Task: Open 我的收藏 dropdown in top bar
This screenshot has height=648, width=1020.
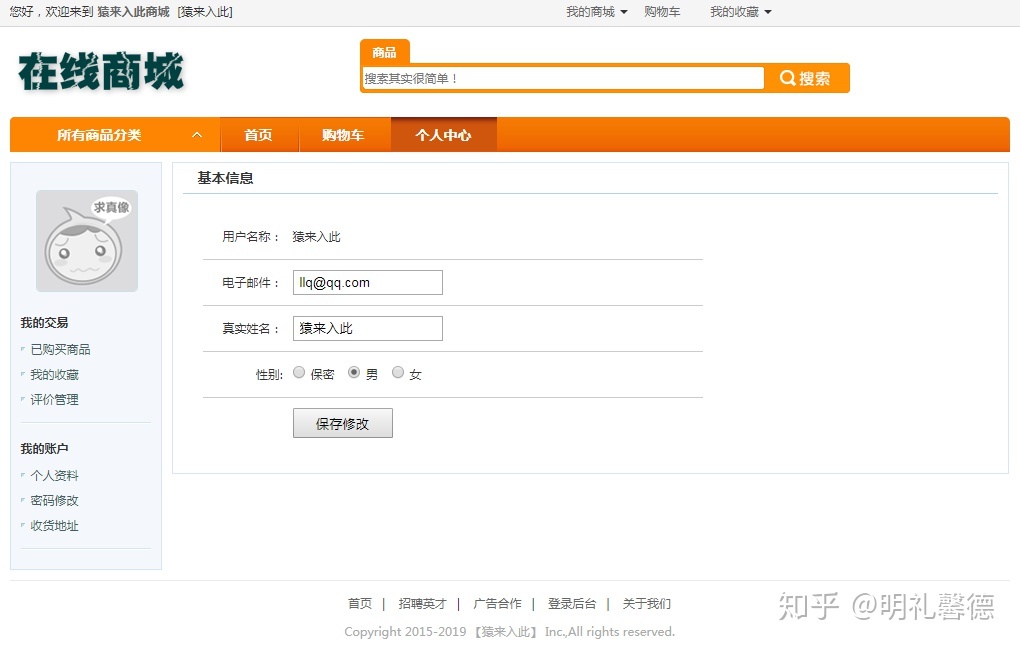Action: [x=740, y=12]
